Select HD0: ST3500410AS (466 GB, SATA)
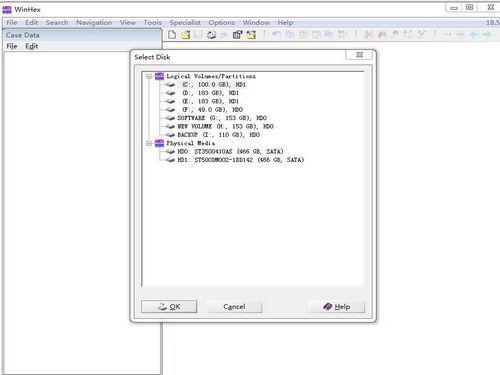This screenshot has height=375, width=500. 230,152
